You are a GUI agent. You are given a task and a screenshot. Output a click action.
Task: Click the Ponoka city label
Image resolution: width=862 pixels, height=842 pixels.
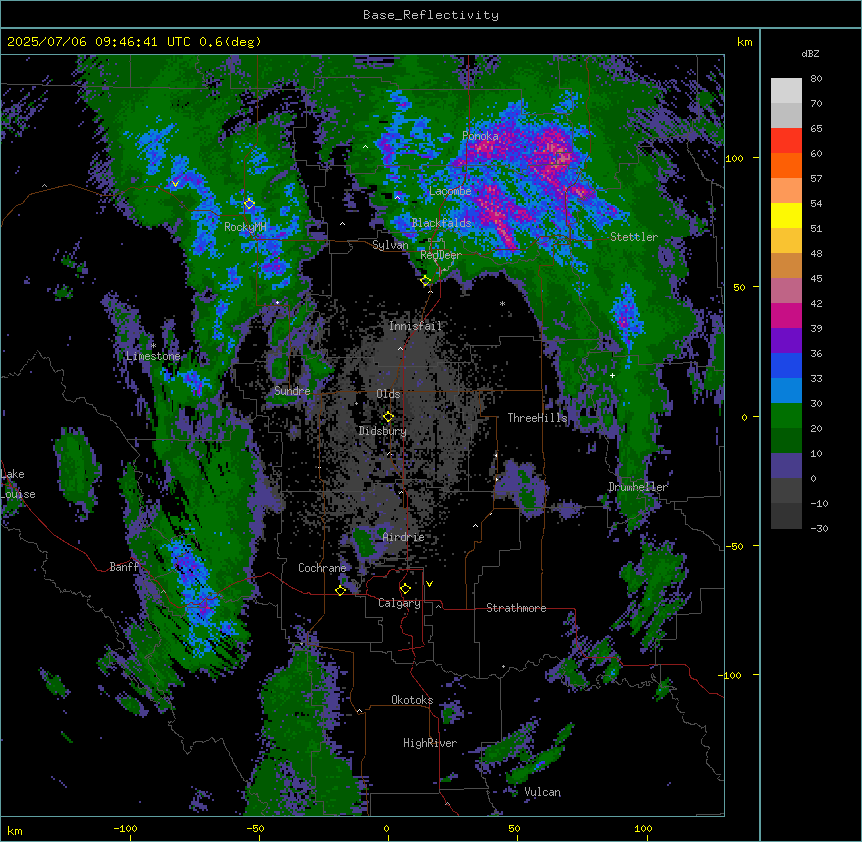pyautogui.click(x=480, y=136)
